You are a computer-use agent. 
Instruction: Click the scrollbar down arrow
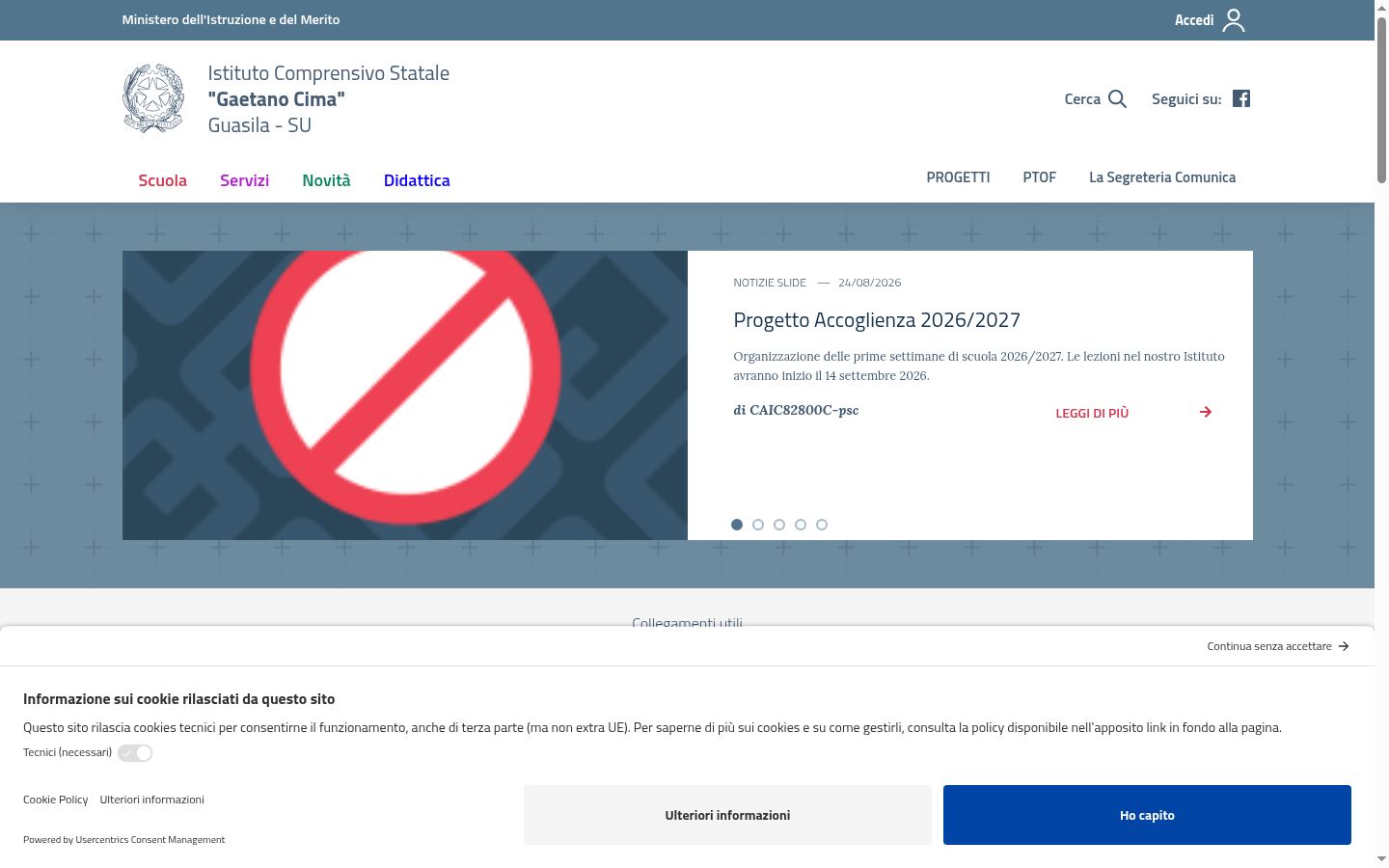click(x=1381, y=858)
